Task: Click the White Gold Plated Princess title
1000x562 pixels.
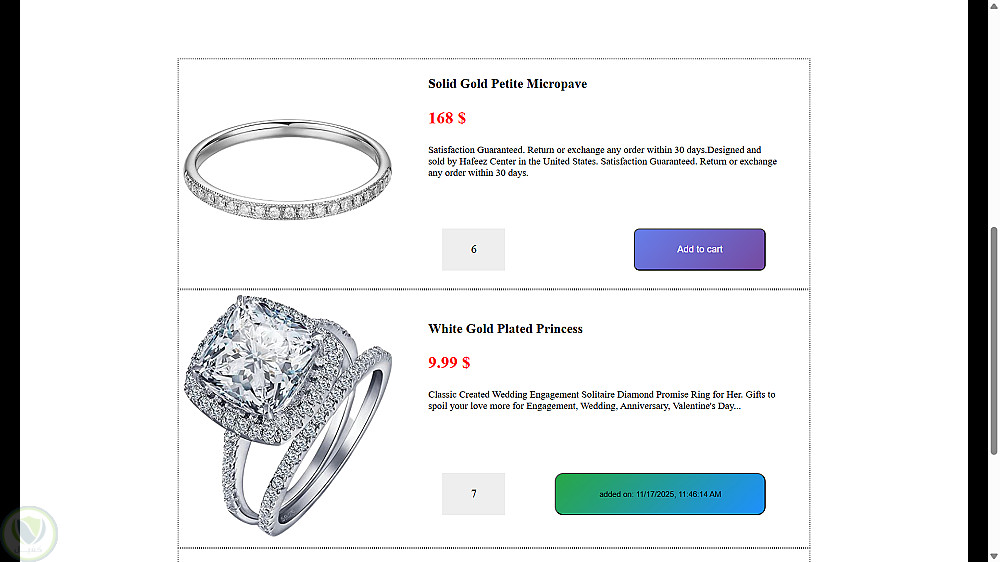Action: click(x=505, y=329)
